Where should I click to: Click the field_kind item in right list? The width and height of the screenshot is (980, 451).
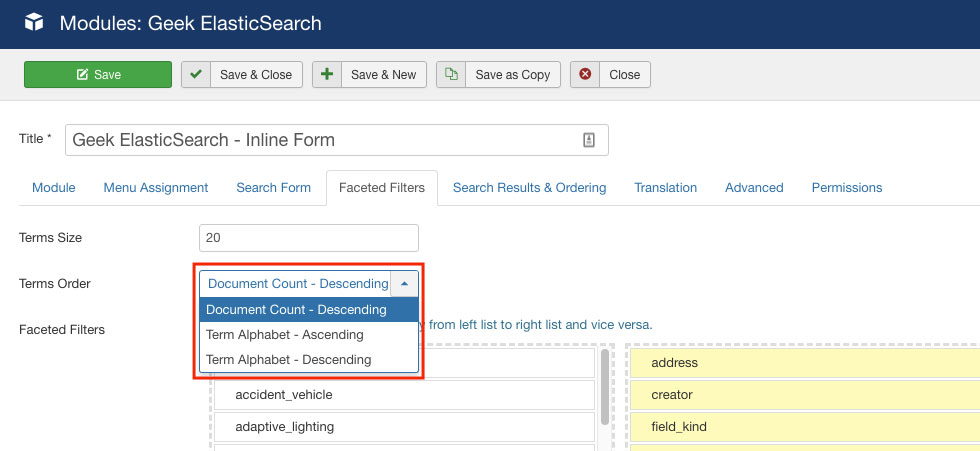pyautogui.click(x=805, y=427)
